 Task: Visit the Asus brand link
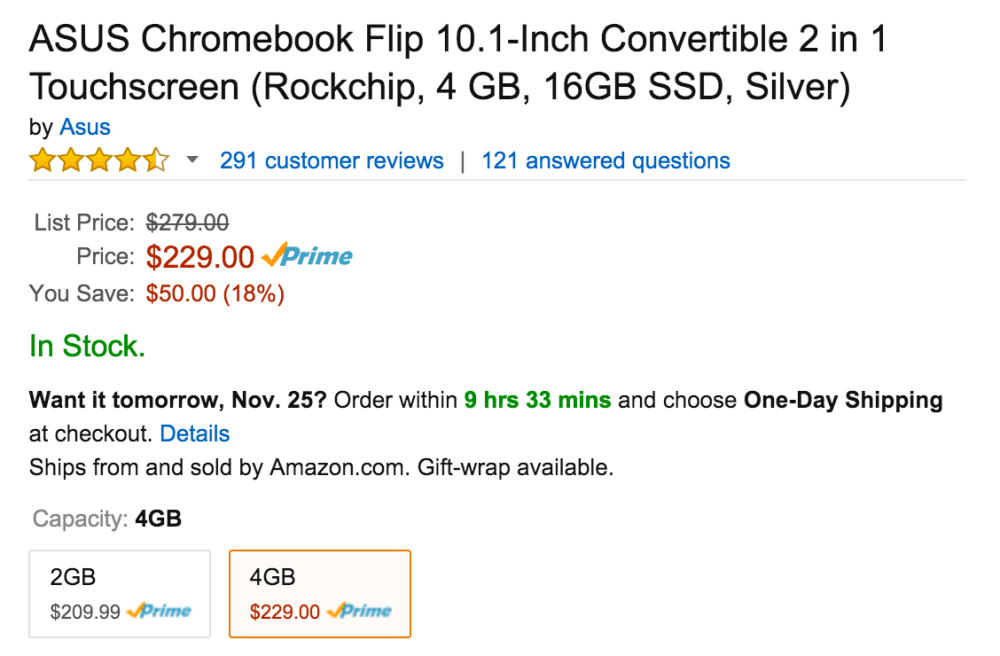point(85,127)
